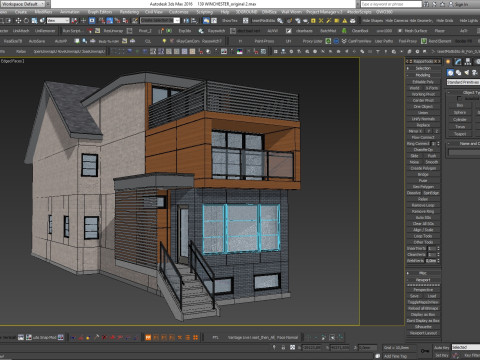480x360 pixels.
Task: Click the Viewport Layout button
Action: tap(423, 333)
